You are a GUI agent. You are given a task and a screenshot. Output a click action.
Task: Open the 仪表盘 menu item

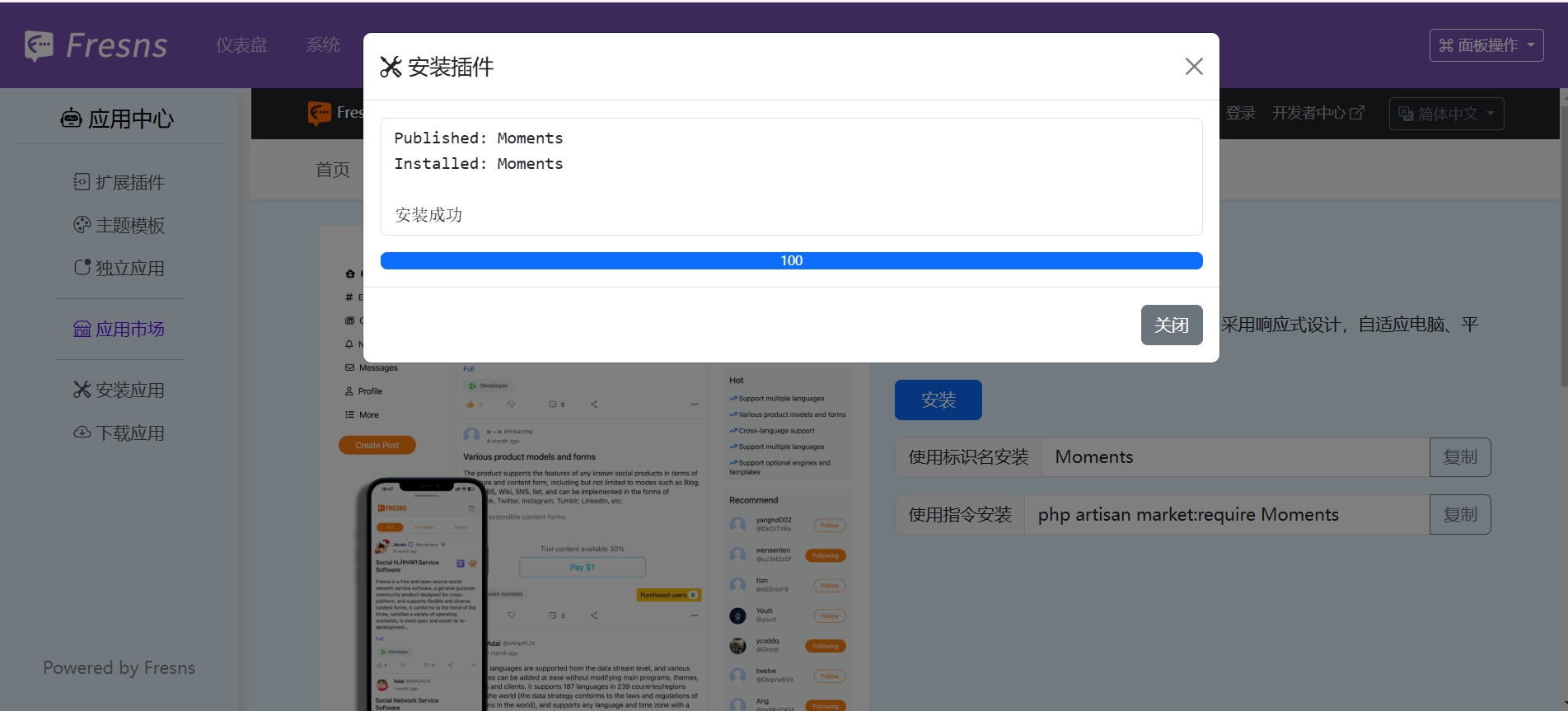point(241,45)
